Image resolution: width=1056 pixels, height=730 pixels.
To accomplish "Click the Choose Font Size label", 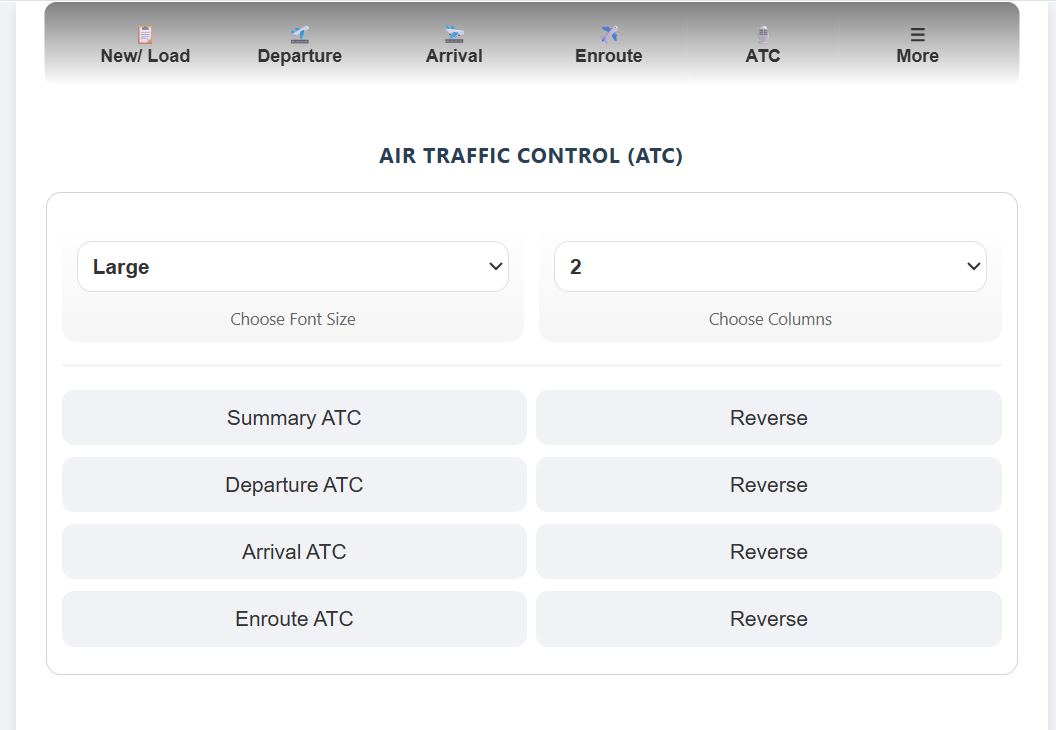I will [293, 319].
